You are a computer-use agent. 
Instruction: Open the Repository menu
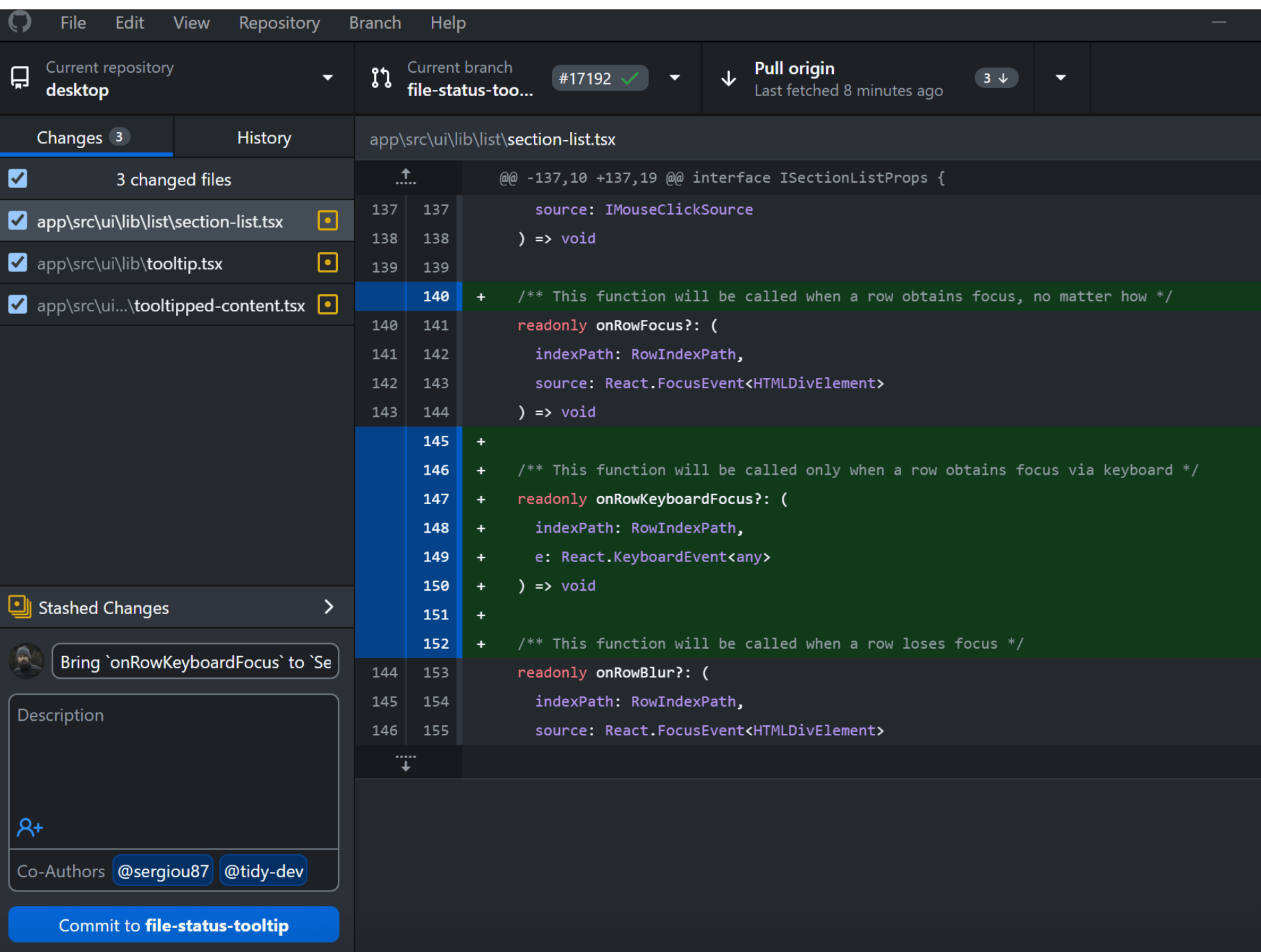tap(279, 23)
